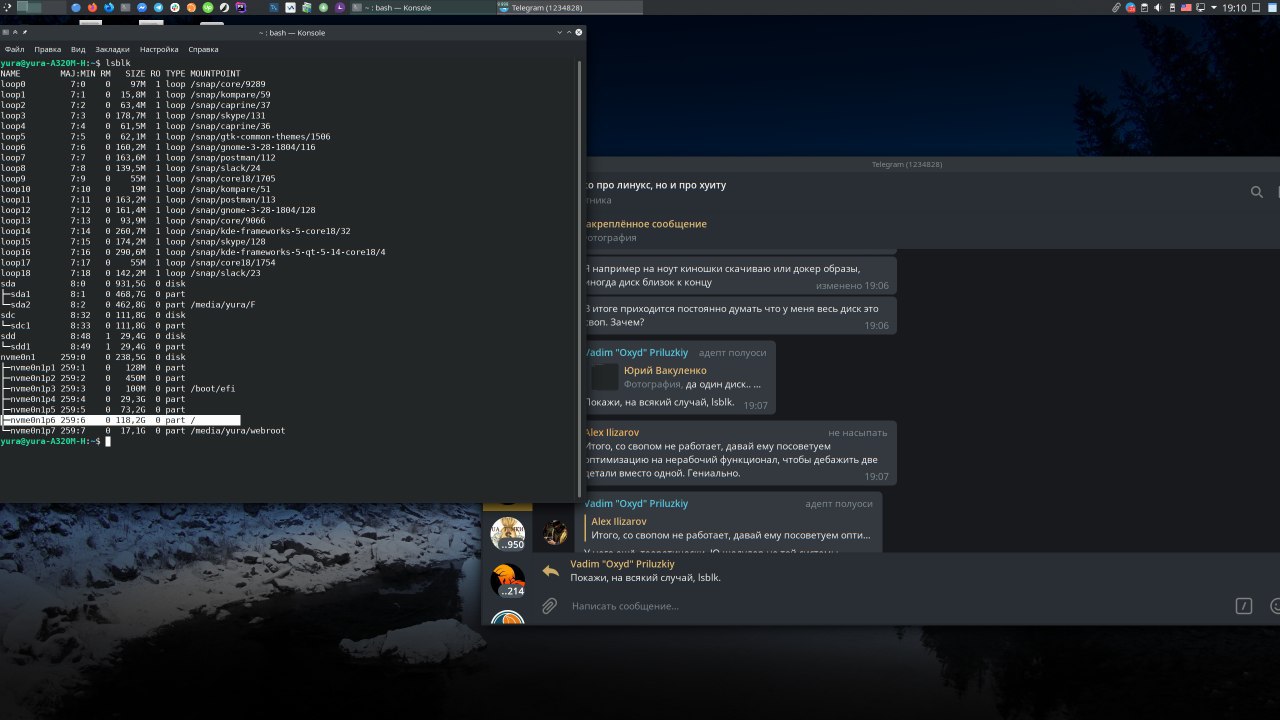Open the emoji smiley picker in Telegram
The image size is (1280, 720).
click(x=1275, y=606)
